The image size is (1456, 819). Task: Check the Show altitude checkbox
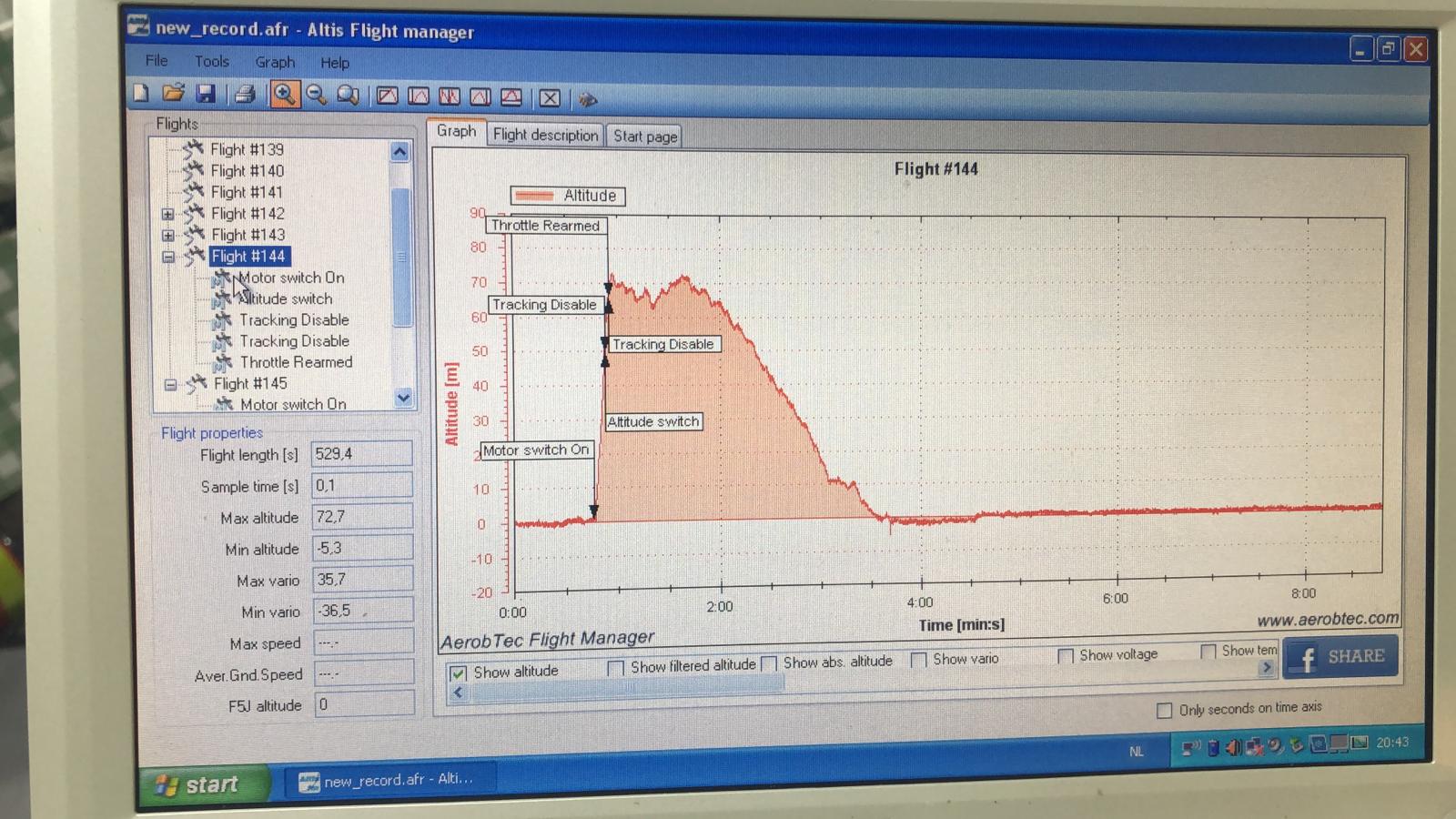[x=458, y=673]
